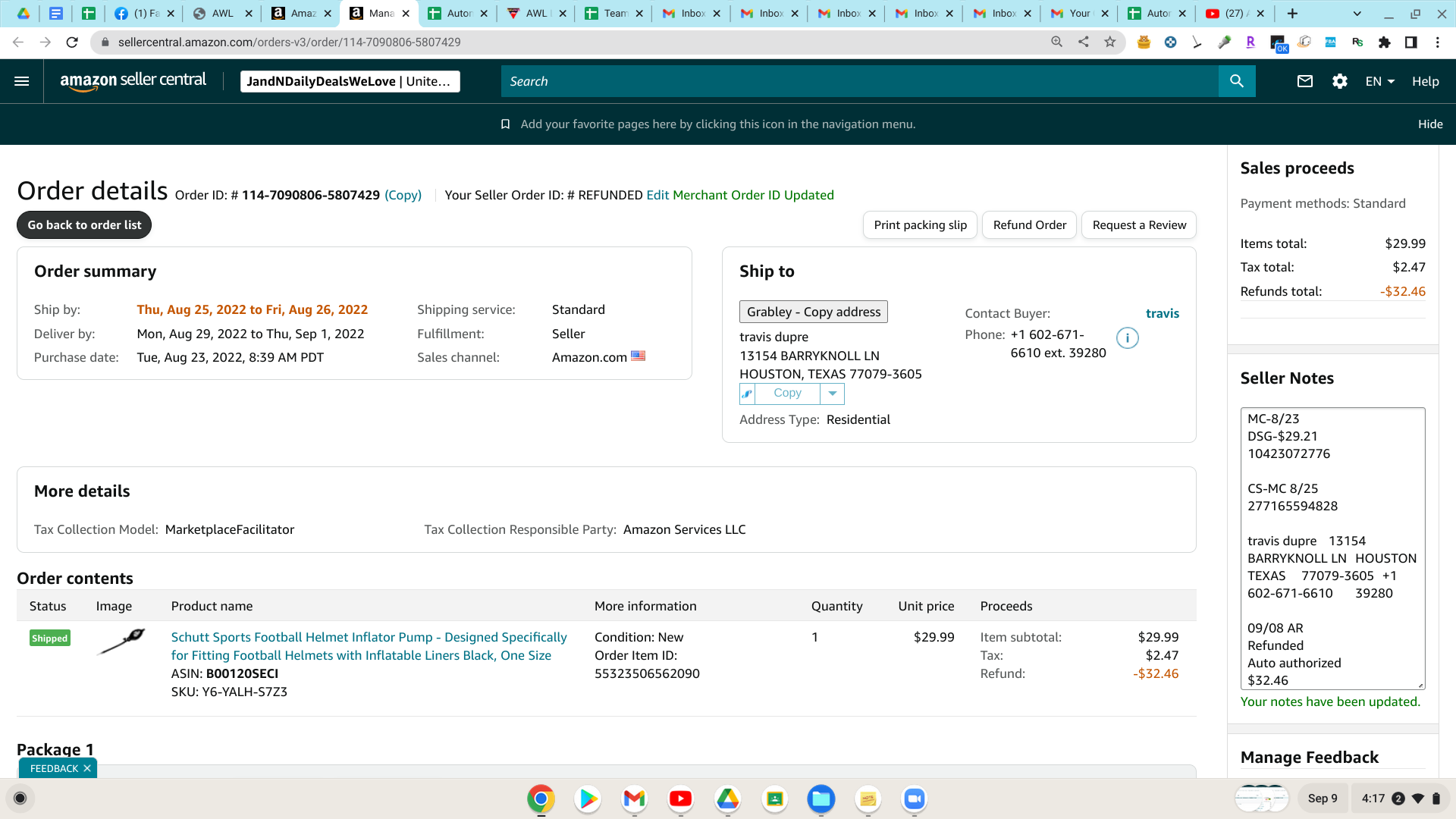Open a new browser tab
The height and width of the screenshot is (819, 1456).
(x=1292, y=14)
